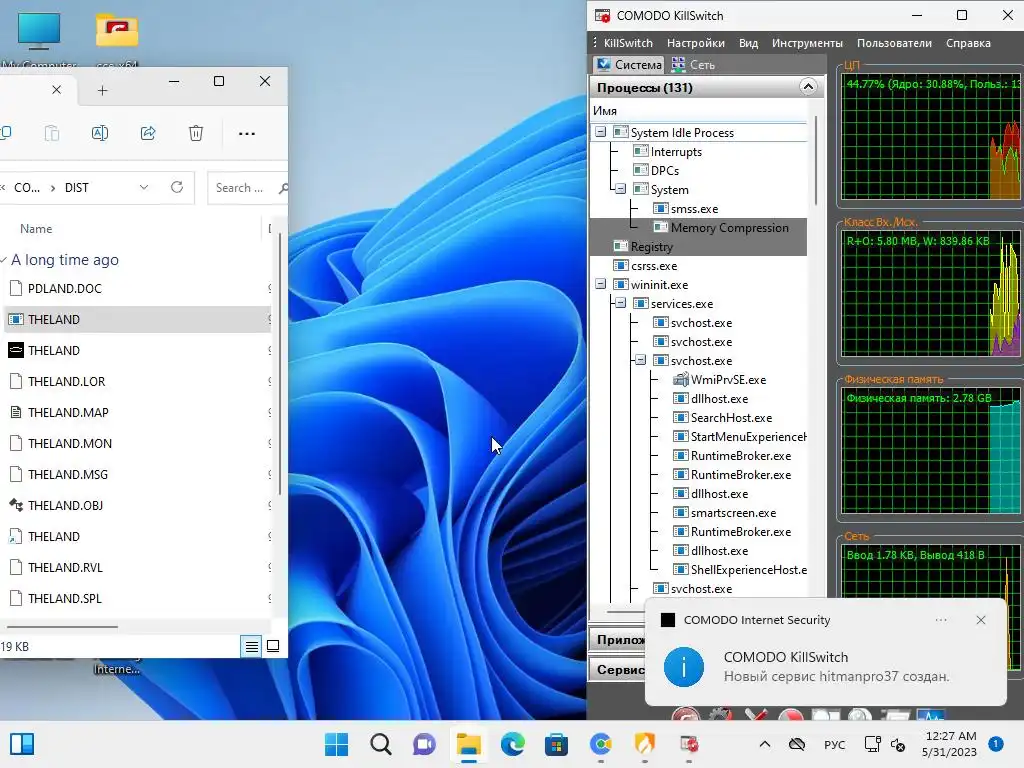Open File Explorer See more (…) menu

(x=247, y=133)
